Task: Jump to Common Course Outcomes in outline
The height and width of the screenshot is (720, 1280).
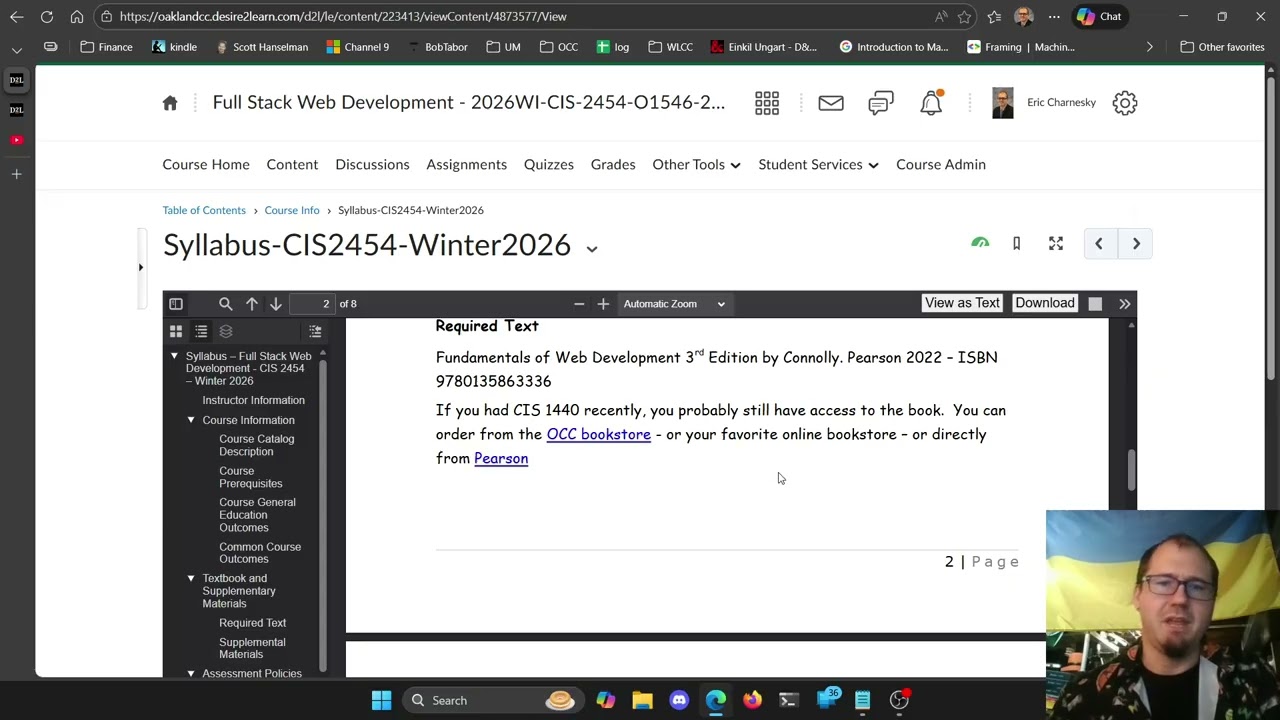Action: [260, 553]
